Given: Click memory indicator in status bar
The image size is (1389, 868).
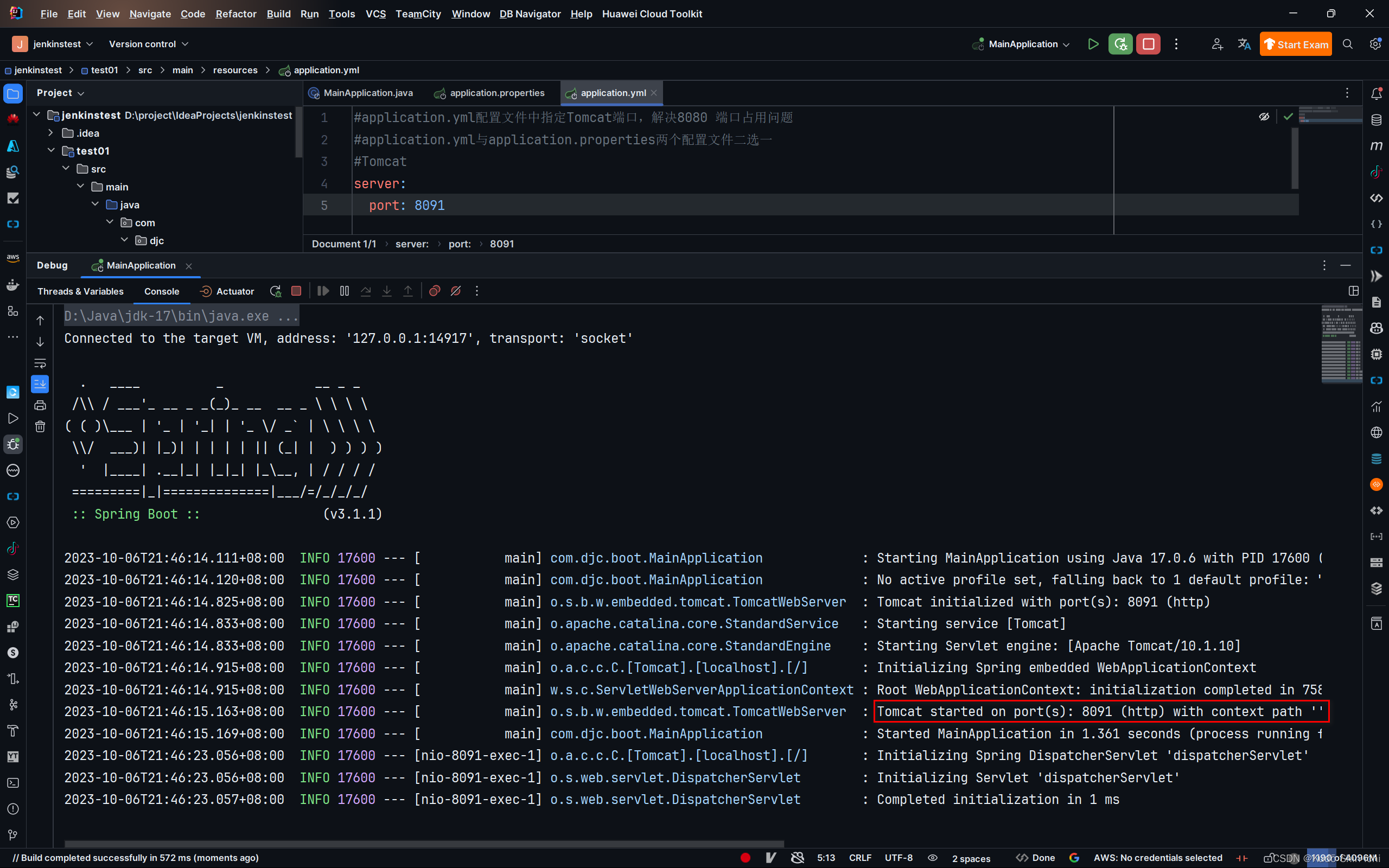Looking at the screenshot, I should click(x=1343, y=858).
